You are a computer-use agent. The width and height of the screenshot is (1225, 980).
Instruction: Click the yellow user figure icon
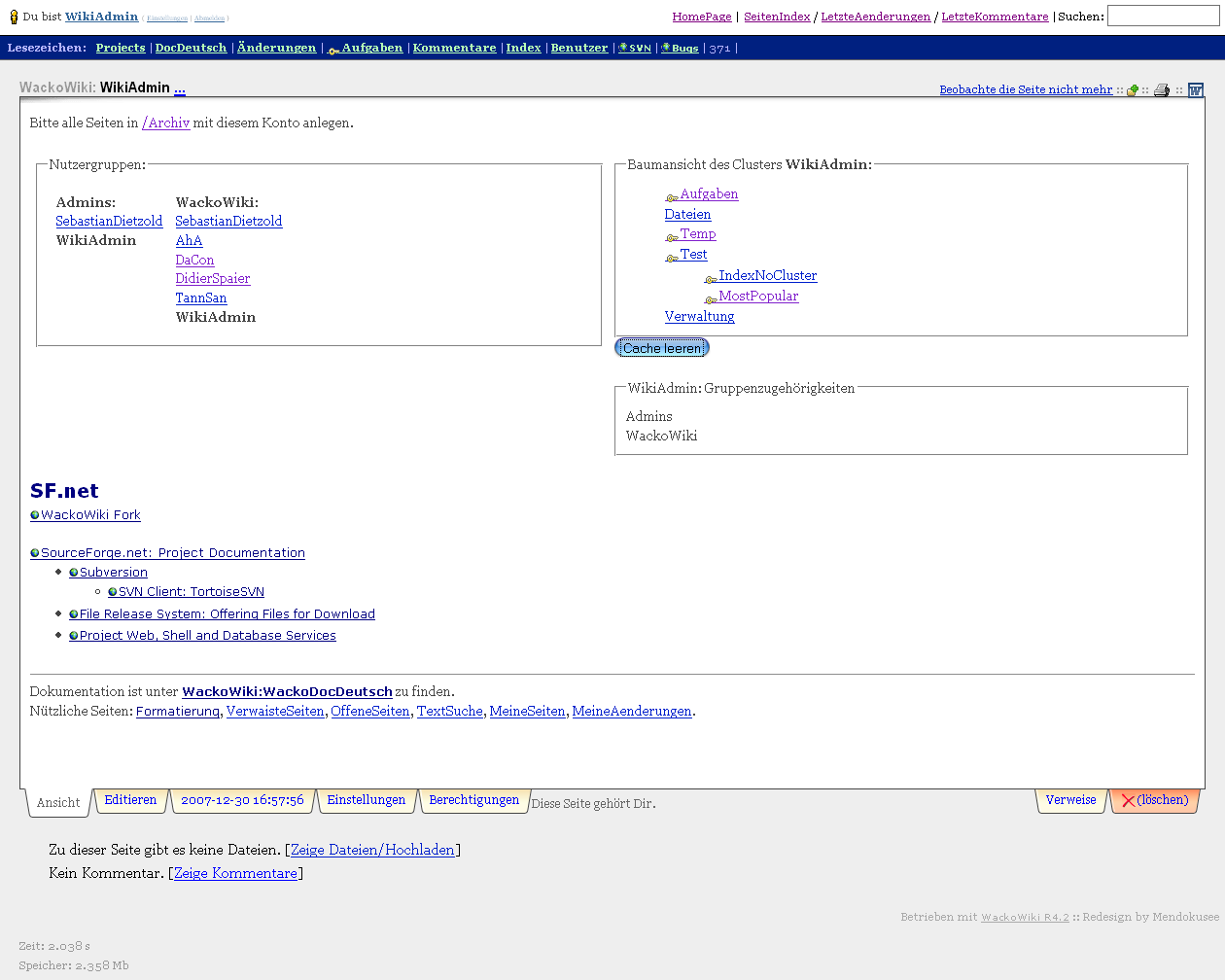(14, 17)
